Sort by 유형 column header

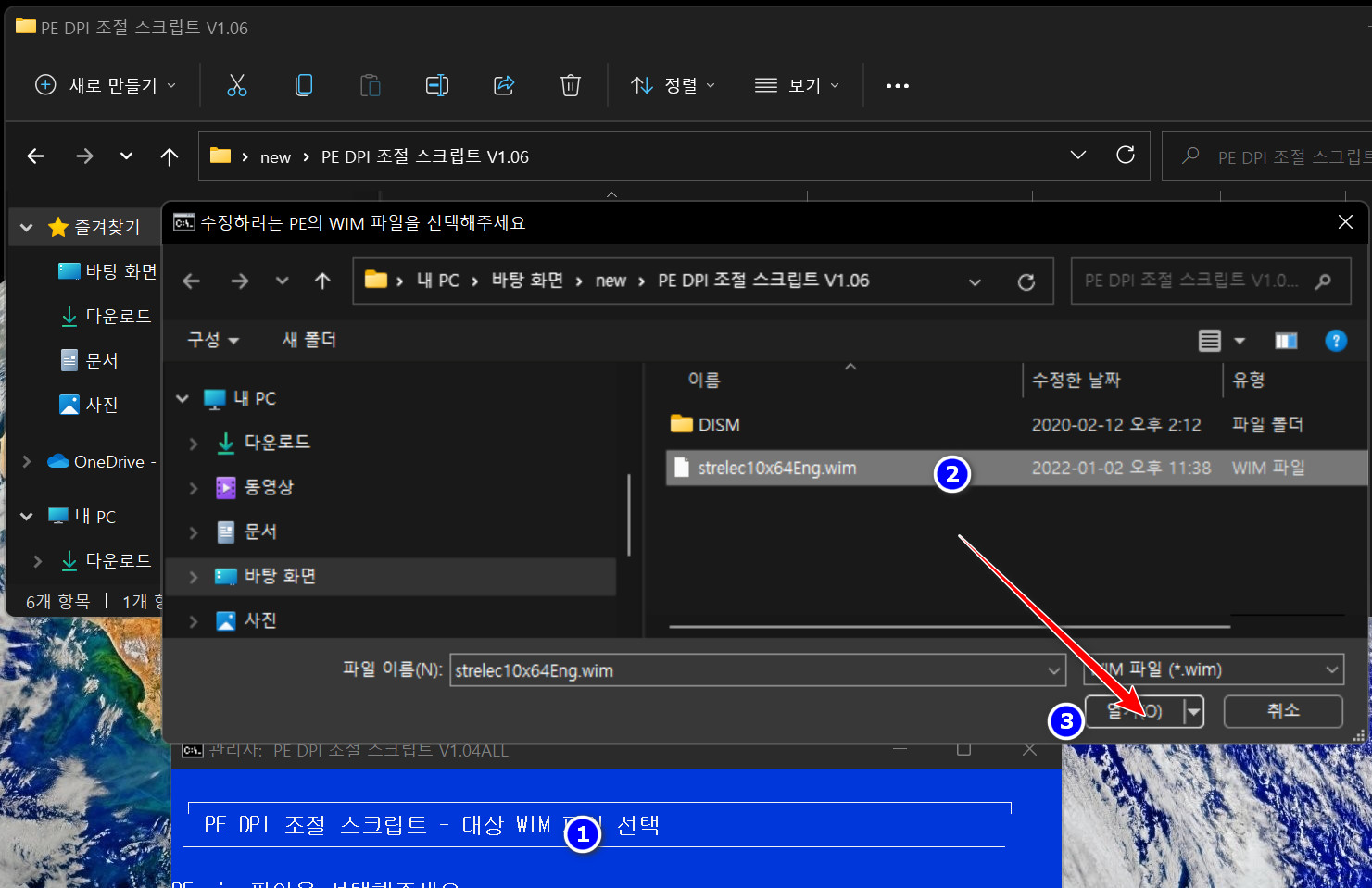(x=1248, y=380)
